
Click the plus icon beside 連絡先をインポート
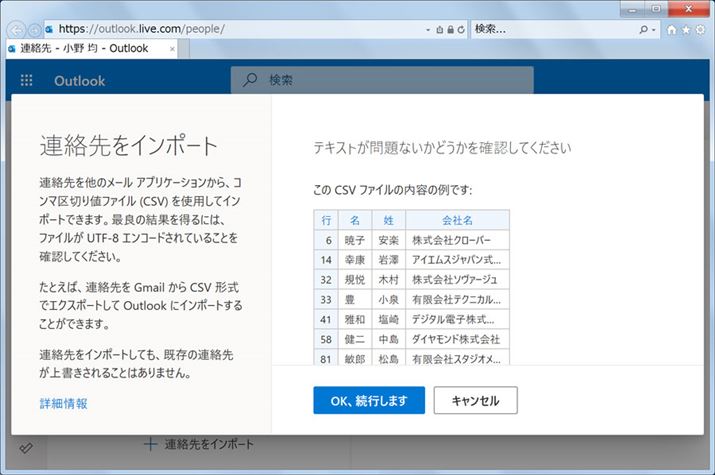coord(150,443)
